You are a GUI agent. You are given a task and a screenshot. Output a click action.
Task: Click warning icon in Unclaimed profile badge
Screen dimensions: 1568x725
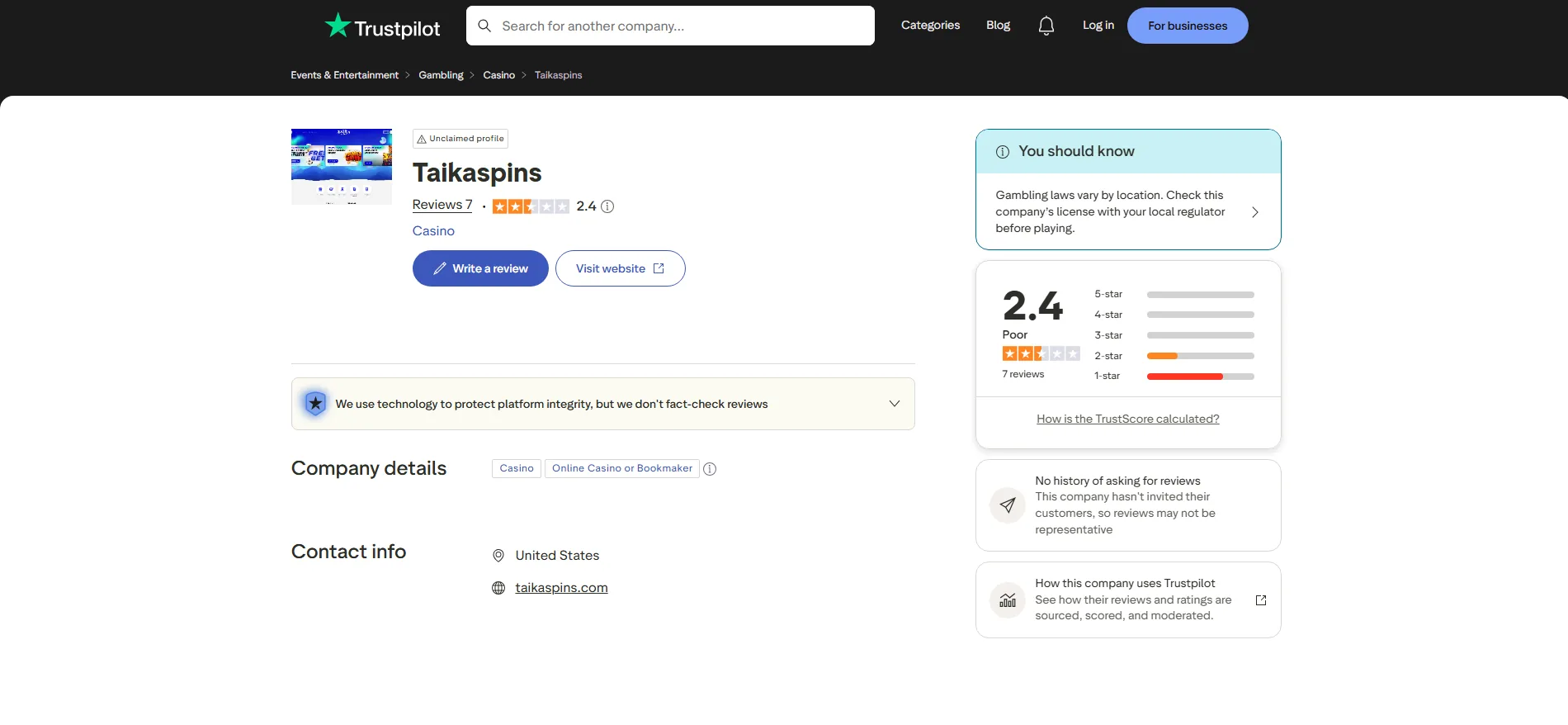[422, 139]
